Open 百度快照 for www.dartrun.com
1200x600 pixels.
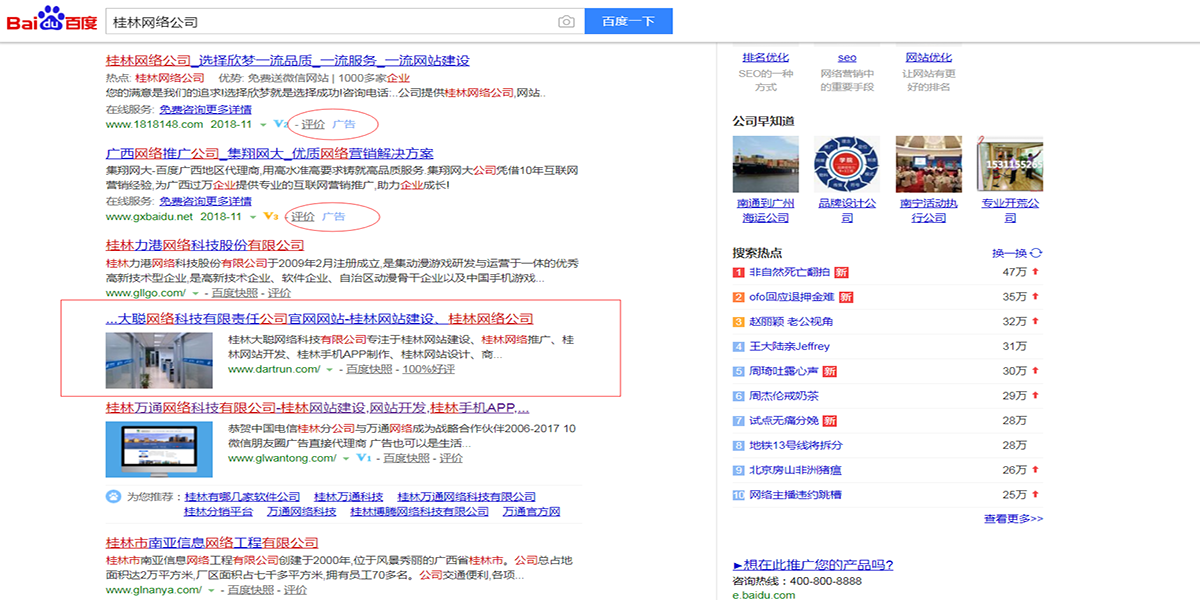(369, 369)
